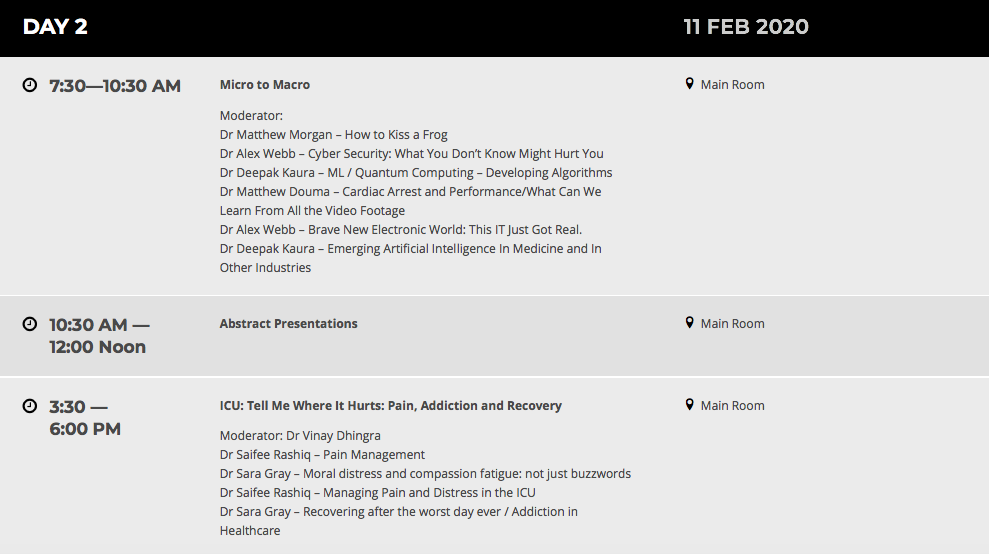Screen dimensions: 989x554
Task: Click the clock icon beside 3:30 — 6:00 PM
Action: coord(30,406)
